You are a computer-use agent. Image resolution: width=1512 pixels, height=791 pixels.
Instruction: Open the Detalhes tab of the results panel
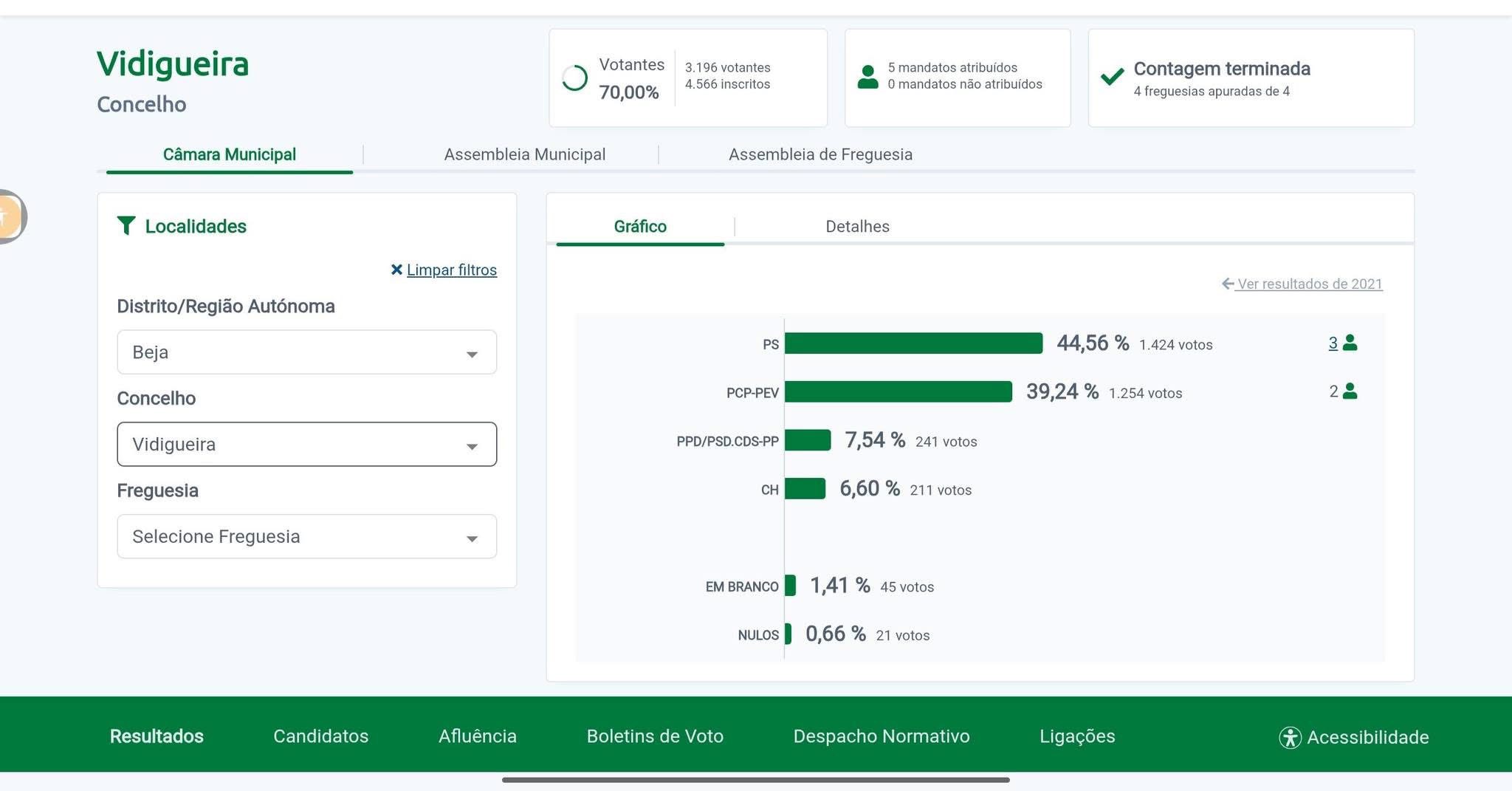857,226
